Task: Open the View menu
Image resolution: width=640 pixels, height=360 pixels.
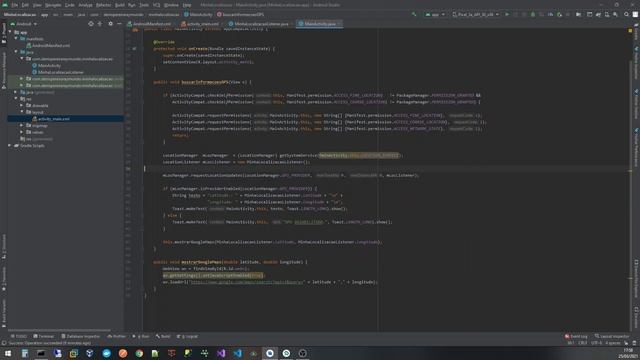Action: 37,5
